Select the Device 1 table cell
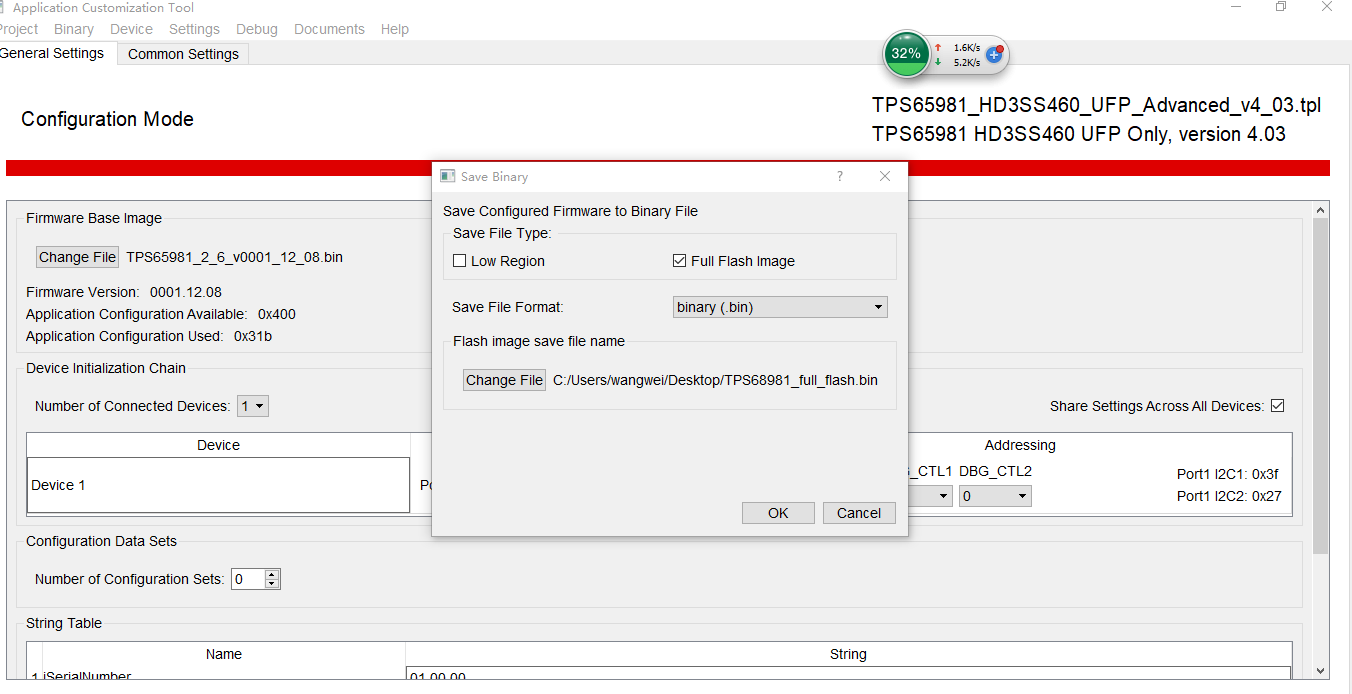 pos(218,485)
